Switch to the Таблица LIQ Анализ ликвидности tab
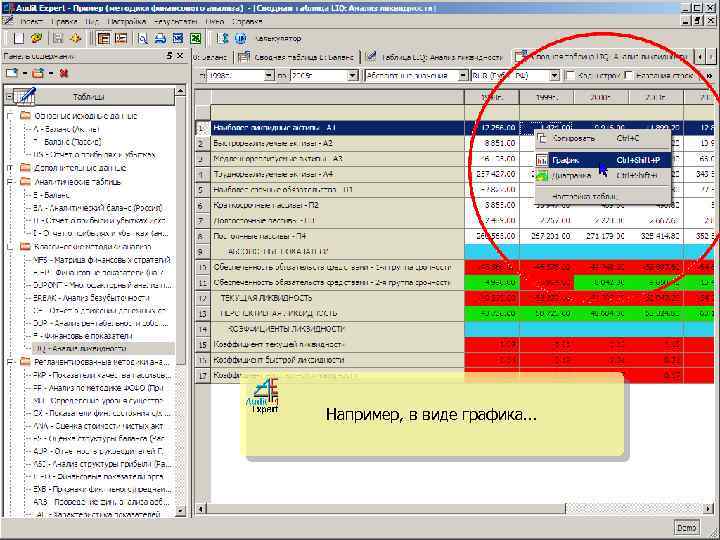Screen dimensions: 720x540 click(x=434, y=57)
